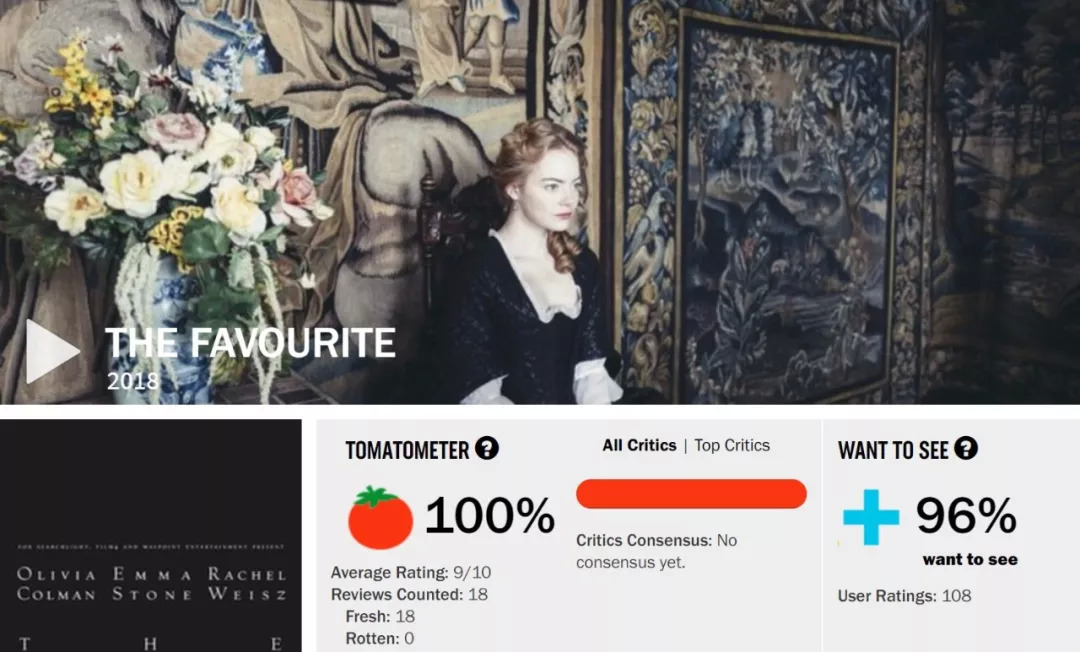Click the blue plus want-to-see icon

click(871, 516)
